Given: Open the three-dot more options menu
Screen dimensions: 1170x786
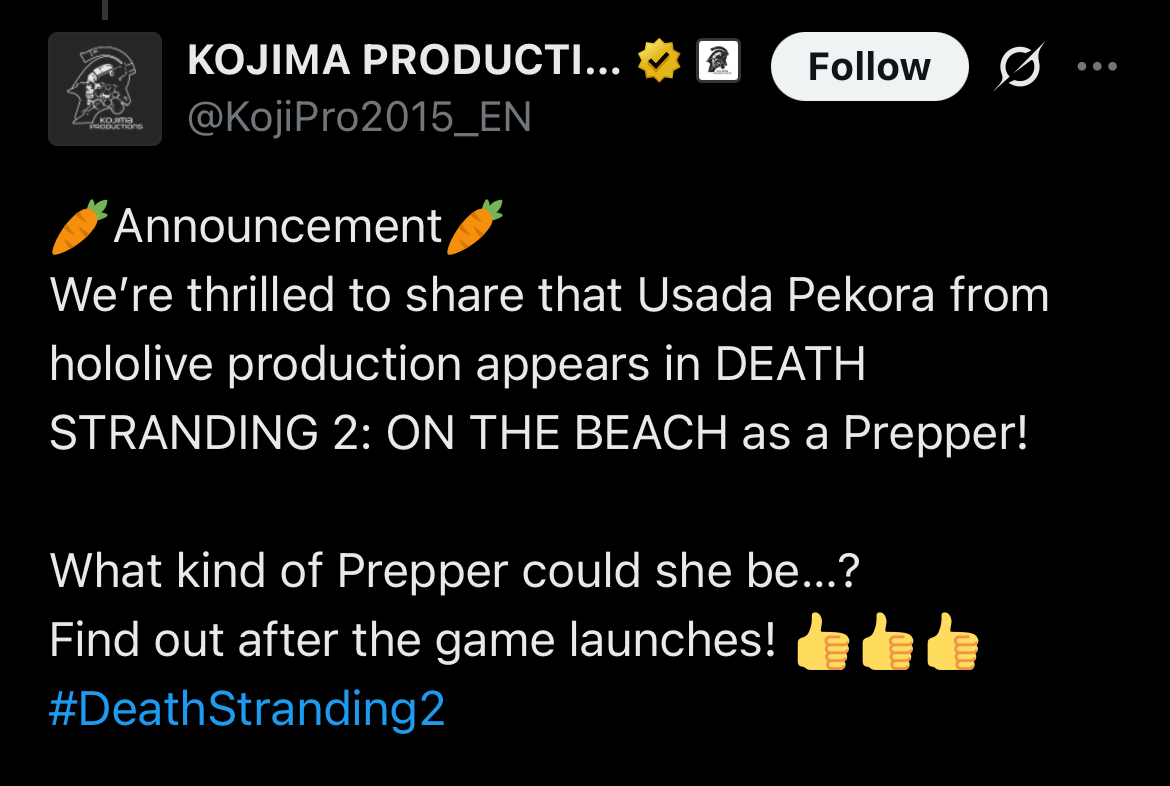Looking at the screenshot, I should 1096,67.
